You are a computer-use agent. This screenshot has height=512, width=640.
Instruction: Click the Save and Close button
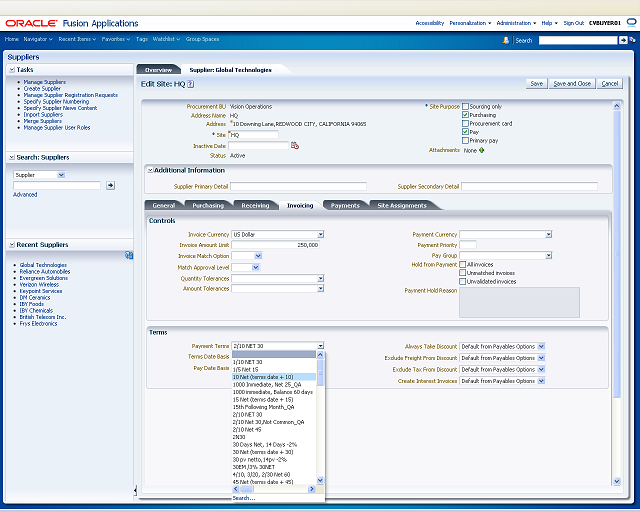[x=572, y=83]
